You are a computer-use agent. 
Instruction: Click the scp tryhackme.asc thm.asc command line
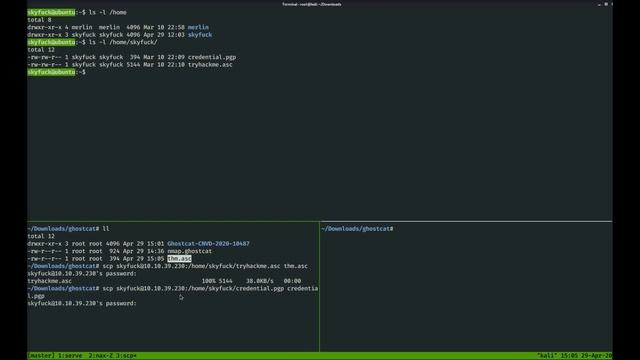(x=205, y=266)
